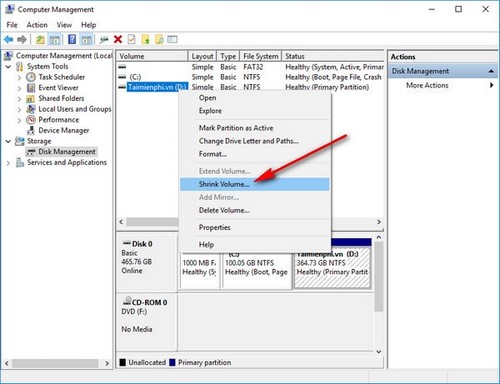Click the list view settings icon in toolbar
The width and height of the screenshot is (500, 384).
click(x=172, y=40)
